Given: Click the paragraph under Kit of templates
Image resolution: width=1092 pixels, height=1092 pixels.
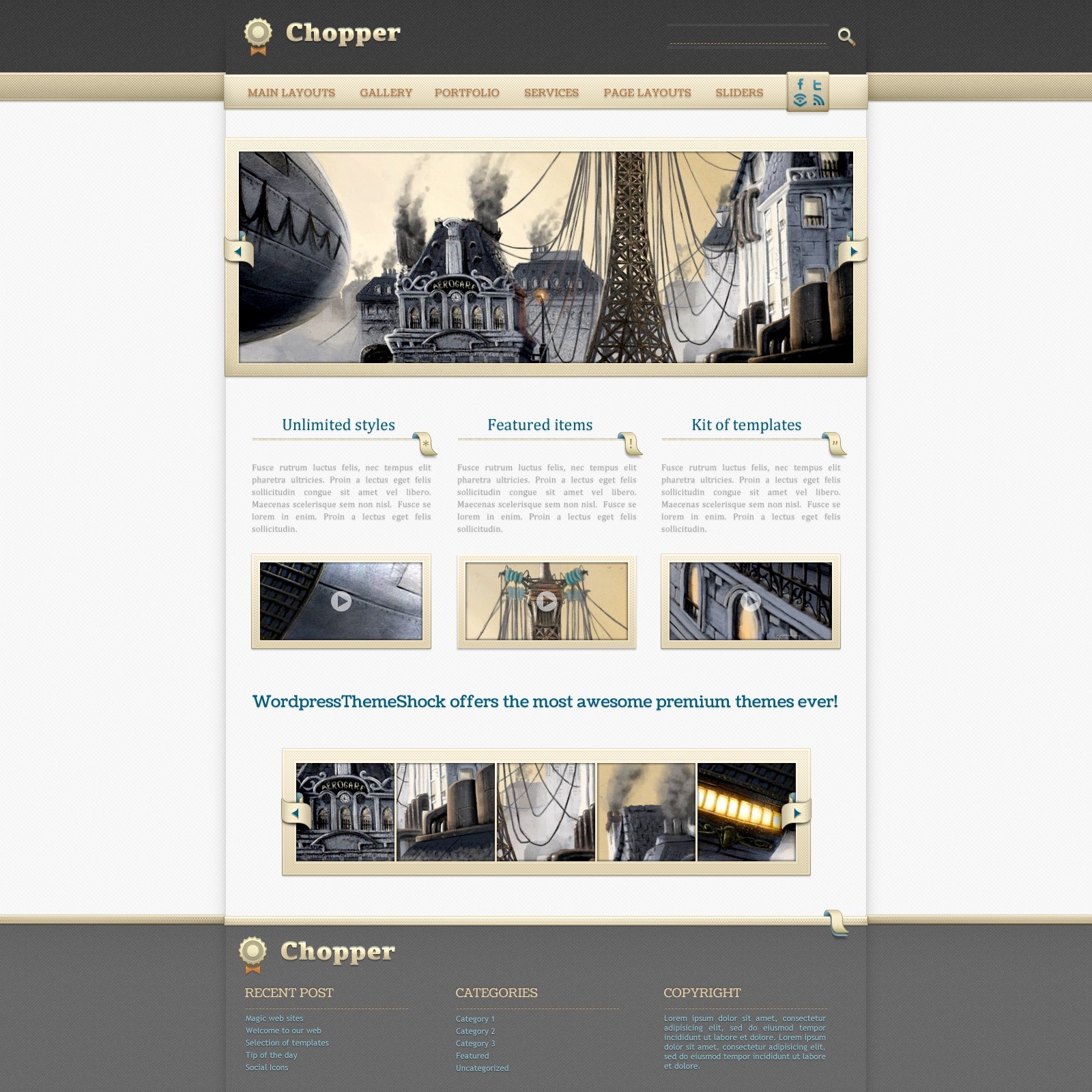Looking at the screenshot, I should 751,498.
